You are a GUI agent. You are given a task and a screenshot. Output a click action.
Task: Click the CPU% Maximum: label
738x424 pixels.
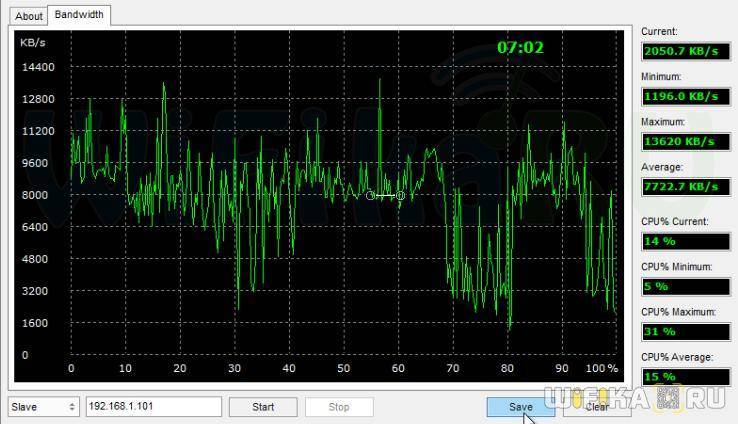pos(678,312)
